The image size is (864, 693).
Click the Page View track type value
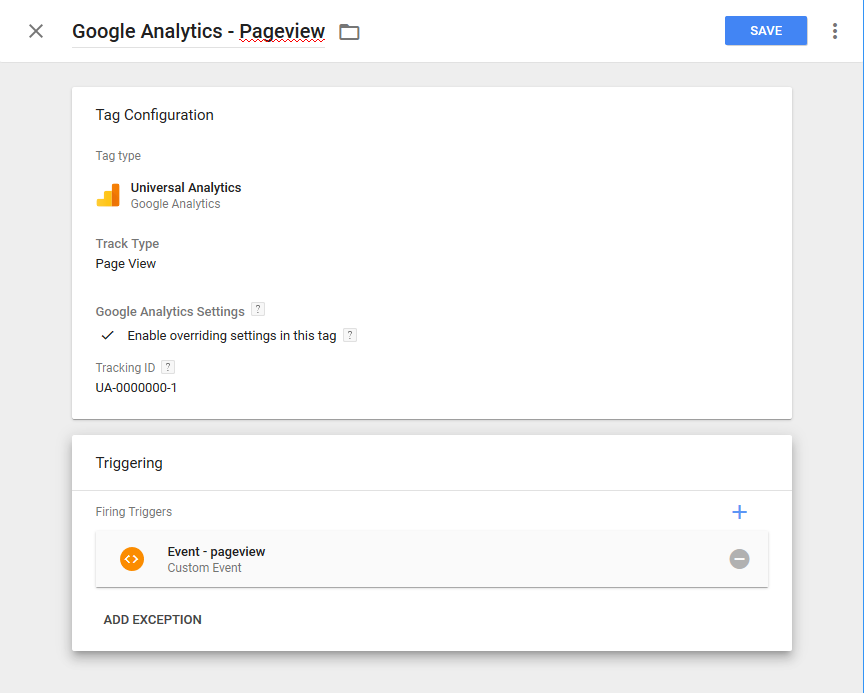click(x=126, y=264)
